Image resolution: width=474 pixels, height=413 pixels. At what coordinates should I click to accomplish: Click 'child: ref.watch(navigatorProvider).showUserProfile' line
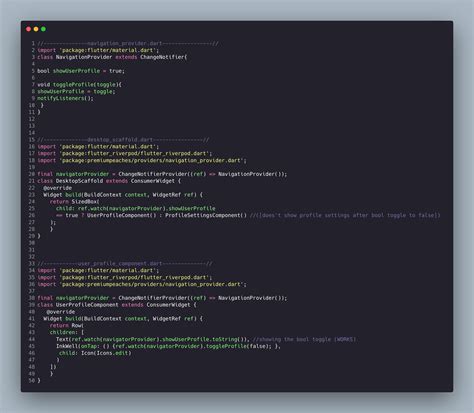136,208
